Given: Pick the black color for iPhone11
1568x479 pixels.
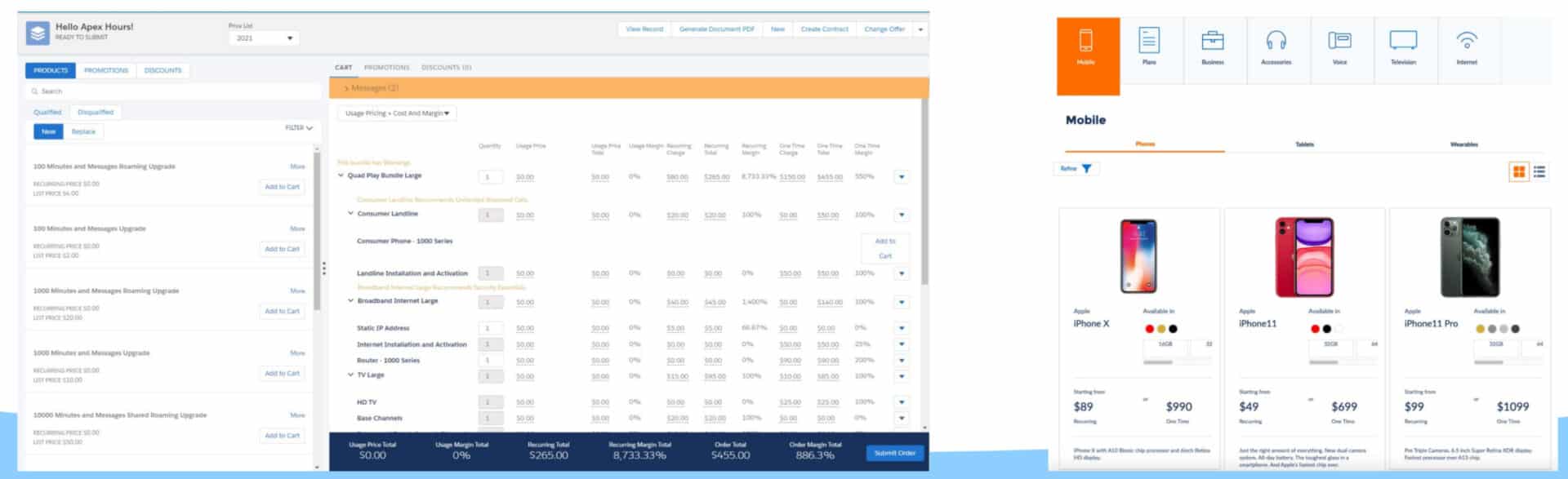Looking at the screenshot, I should (1327, 329).
